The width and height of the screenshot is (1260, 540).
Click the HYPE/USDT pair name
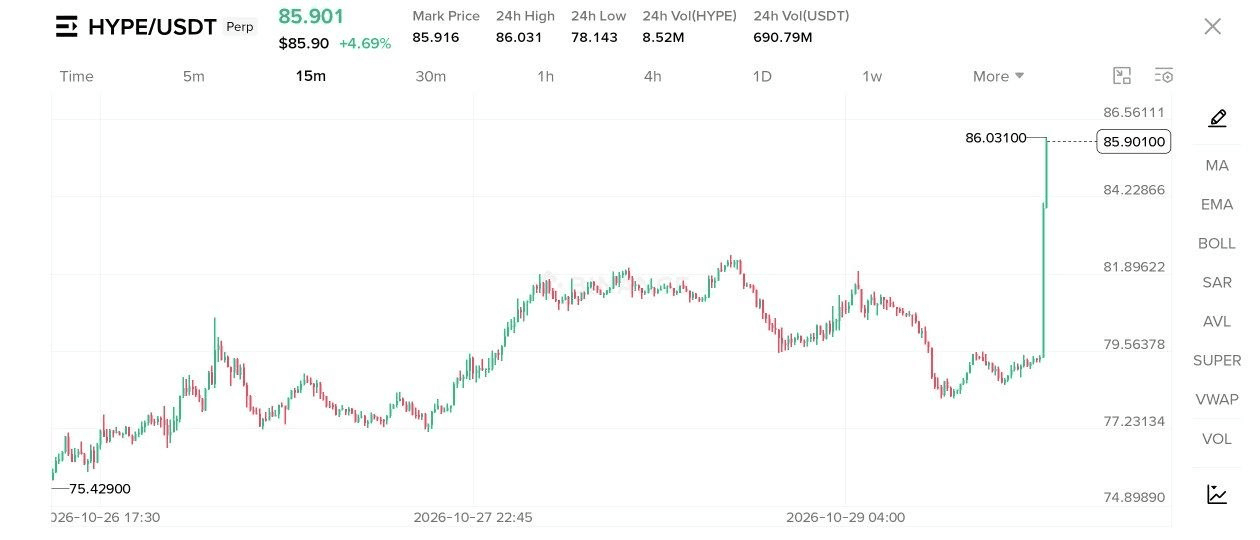152,28
